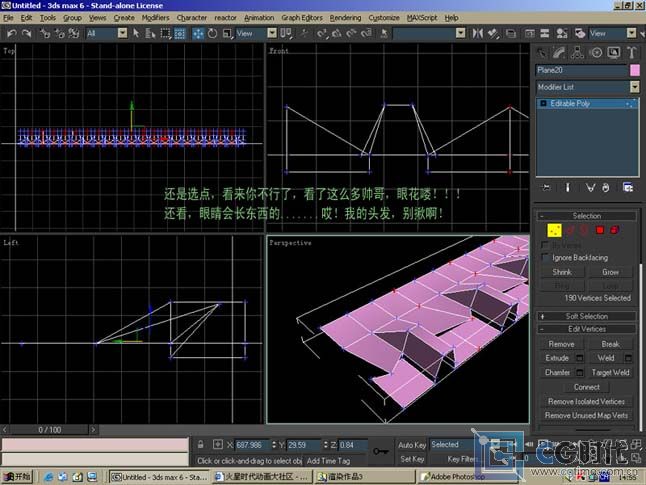Activate Select and Uniform Scale tool
Image resolution: width=646 pixels, height=485 pixels.
(x=227, y=33)
